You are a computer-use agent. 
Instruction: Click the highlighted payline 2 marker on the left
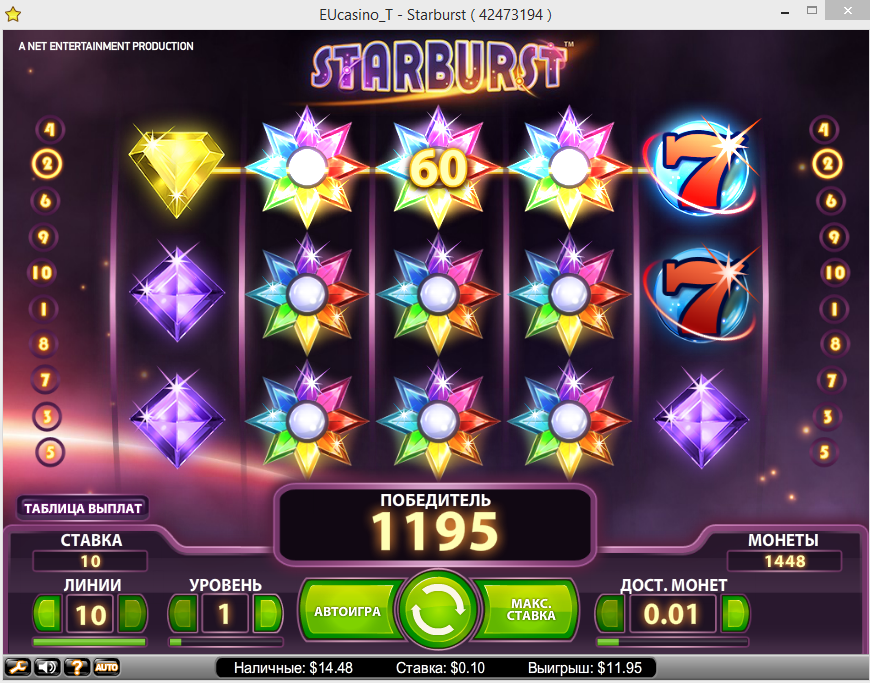pyautogui.click(x=47, y=164)
